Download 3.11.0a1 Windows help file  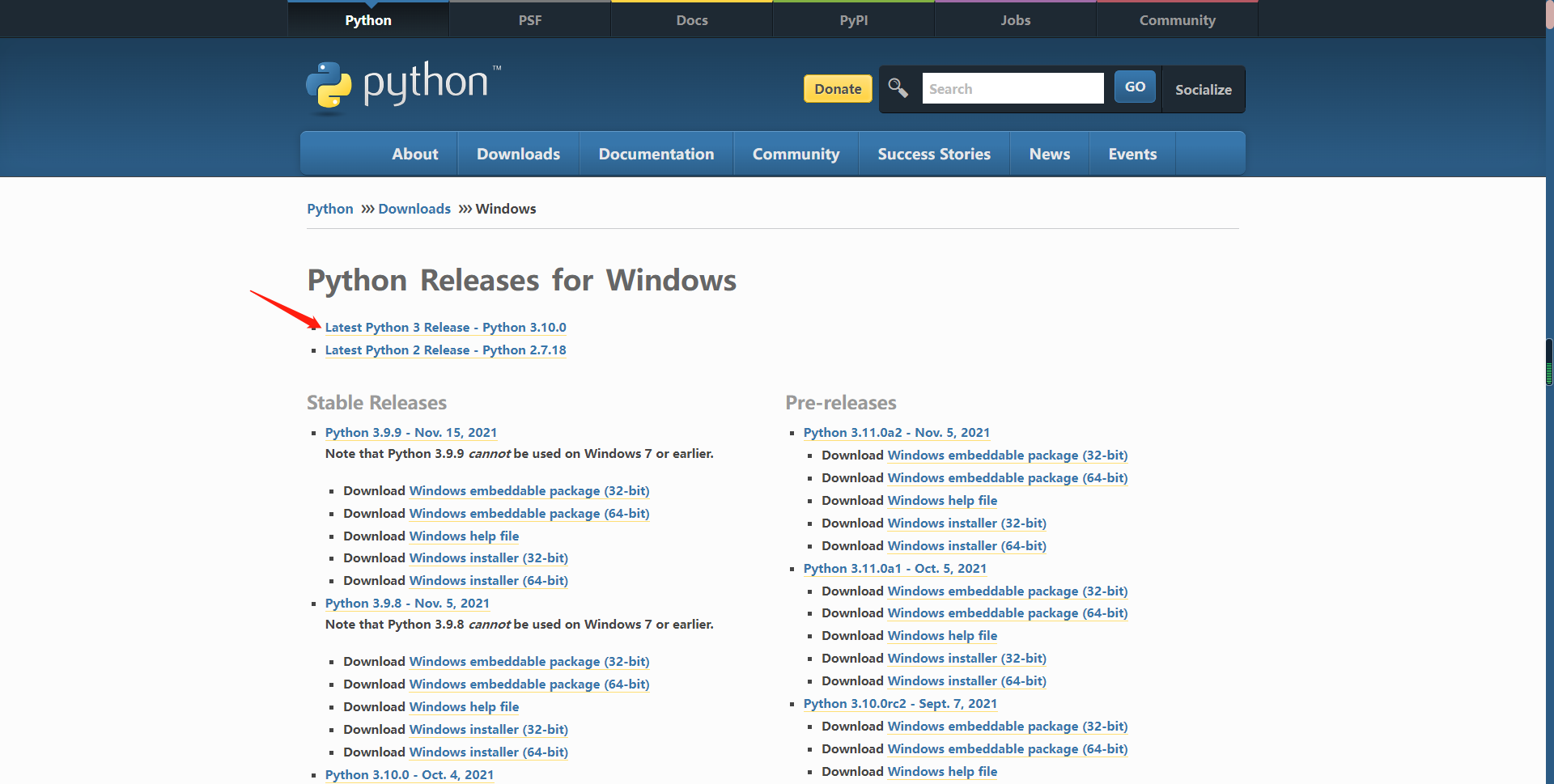tap(942, 636)
